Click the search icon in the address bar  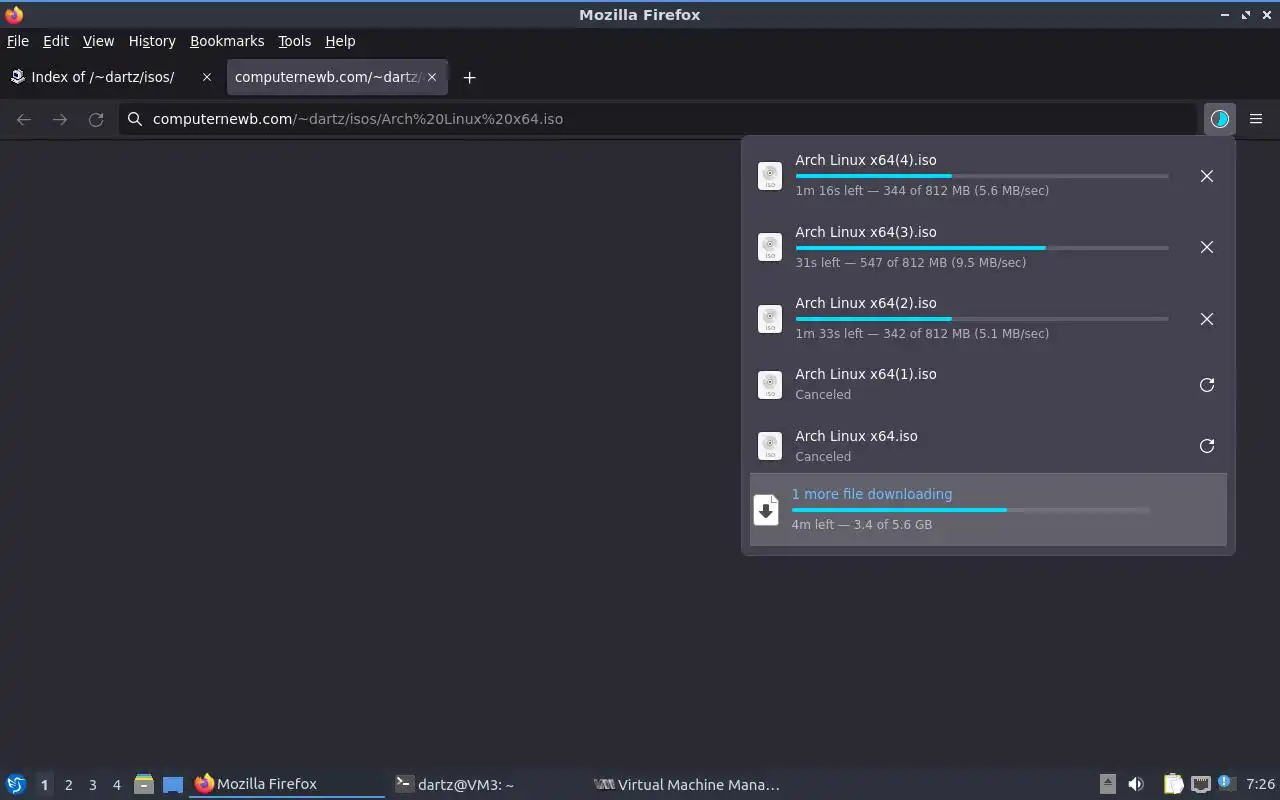tap(135, 119)
